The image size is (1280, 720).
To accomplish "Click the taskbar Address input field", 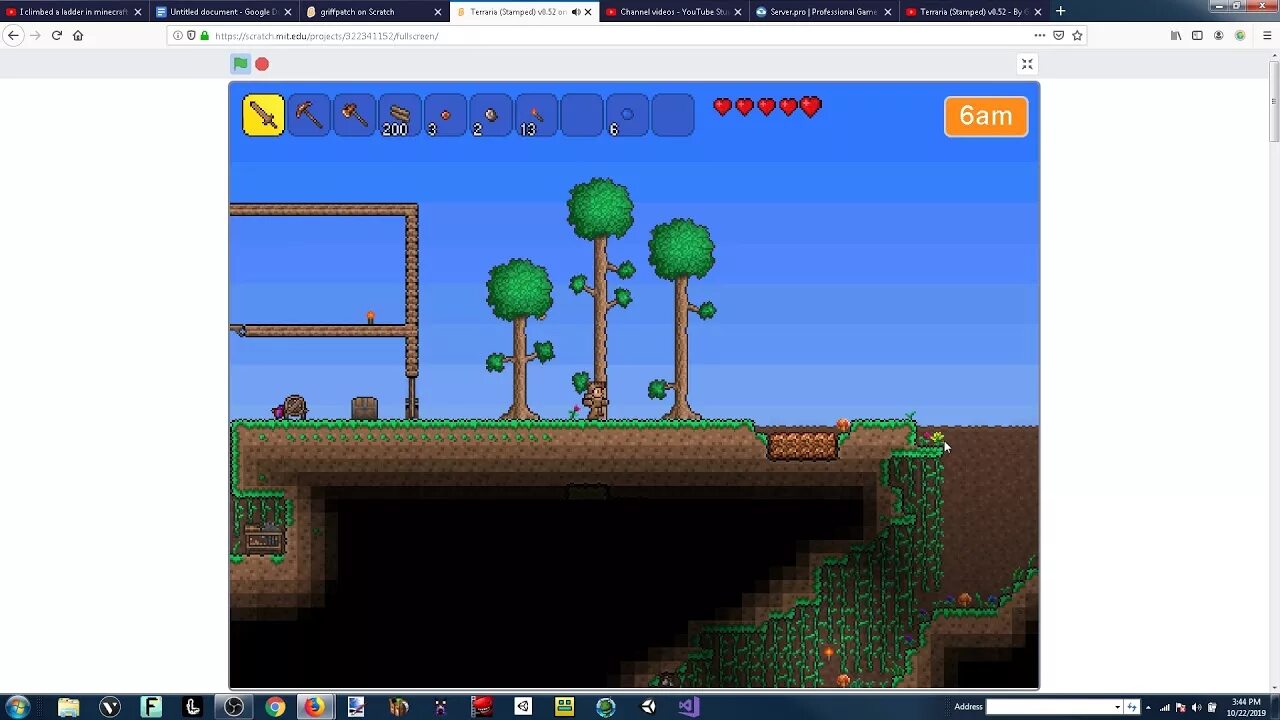I will (x=1049, y=707).
